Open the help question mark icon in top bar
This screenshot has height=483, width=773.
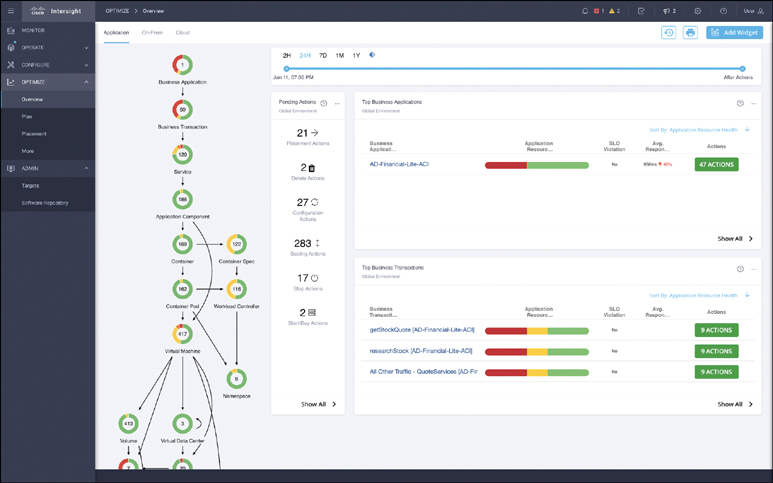tap(723, 10)
